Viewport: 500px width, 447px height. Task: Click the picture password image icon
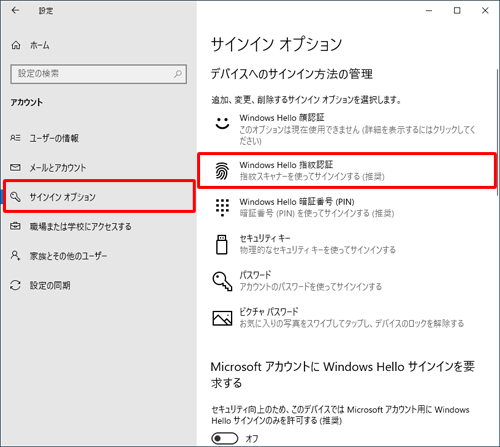pyautogui.click(x=222, y=318)
